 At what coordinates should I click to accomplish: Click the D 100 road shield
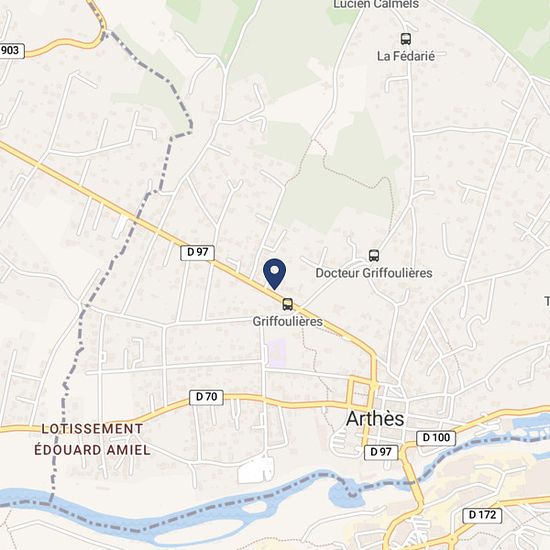(x=436, y=438)
